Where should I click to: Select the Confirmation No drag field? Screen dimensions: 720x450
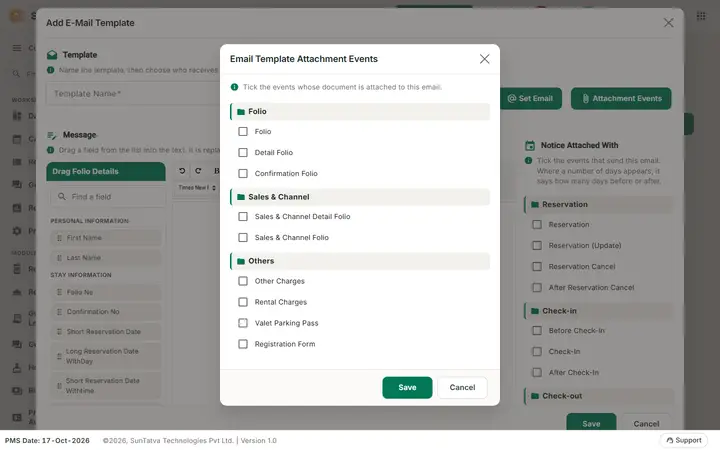(x=106, y=312)
